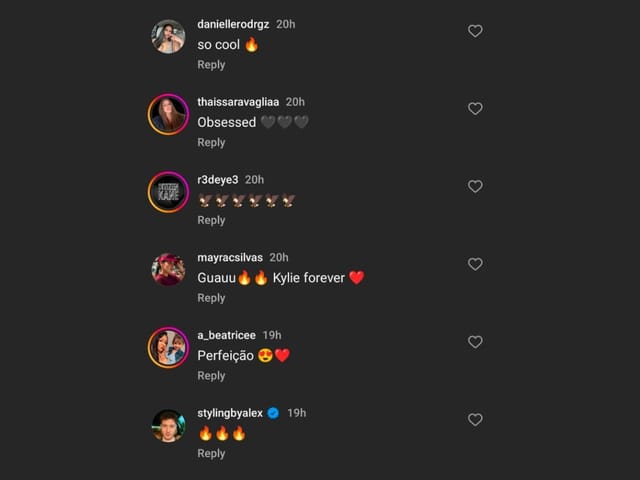Reply to the "Perfeição" comment

(x=211, y=376)
